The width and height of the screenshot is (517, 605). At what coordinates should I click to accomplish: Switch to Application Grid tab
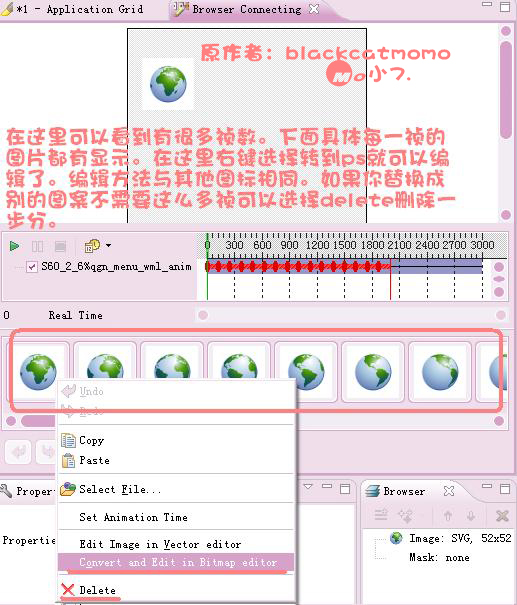73,9
